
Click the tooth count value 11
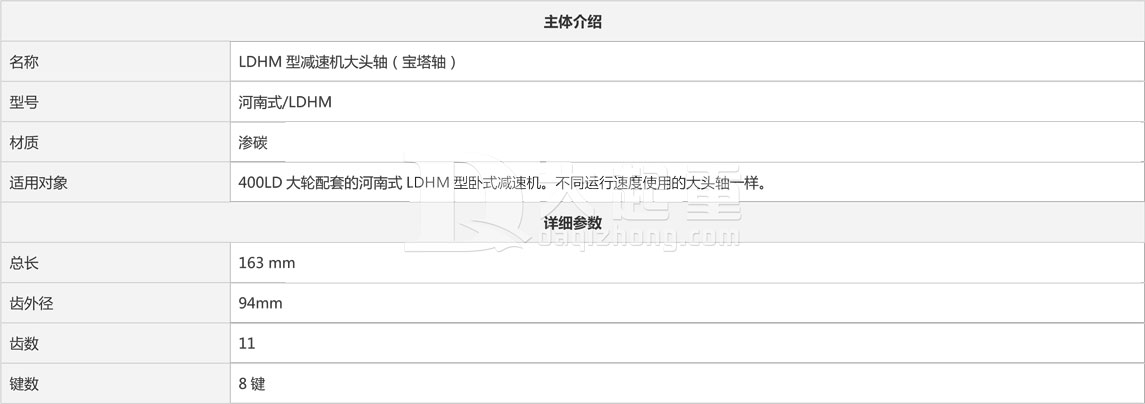[x=247, y=343]
